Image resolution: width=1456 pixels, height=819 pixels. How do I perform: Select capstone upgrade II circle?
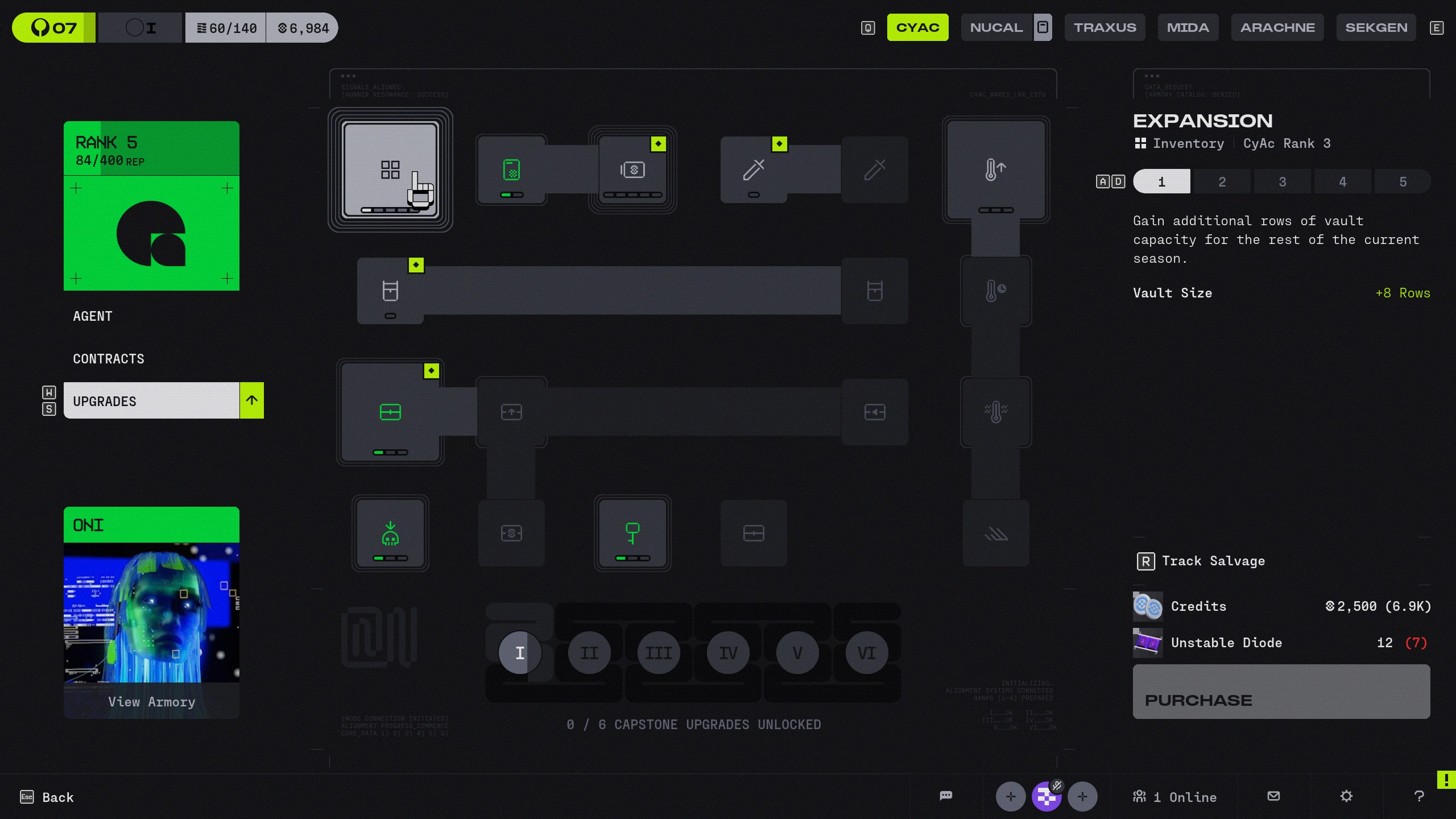[589, 653]
